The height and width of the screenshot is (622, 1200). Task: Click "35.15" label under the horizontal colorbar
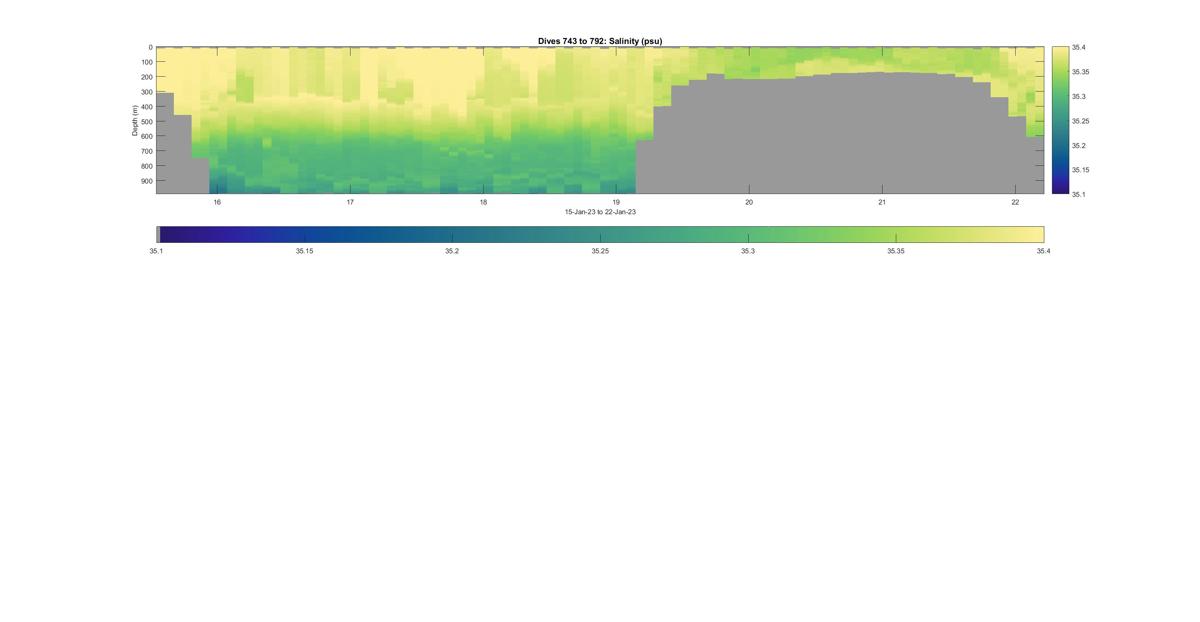[x=304, y=251]
